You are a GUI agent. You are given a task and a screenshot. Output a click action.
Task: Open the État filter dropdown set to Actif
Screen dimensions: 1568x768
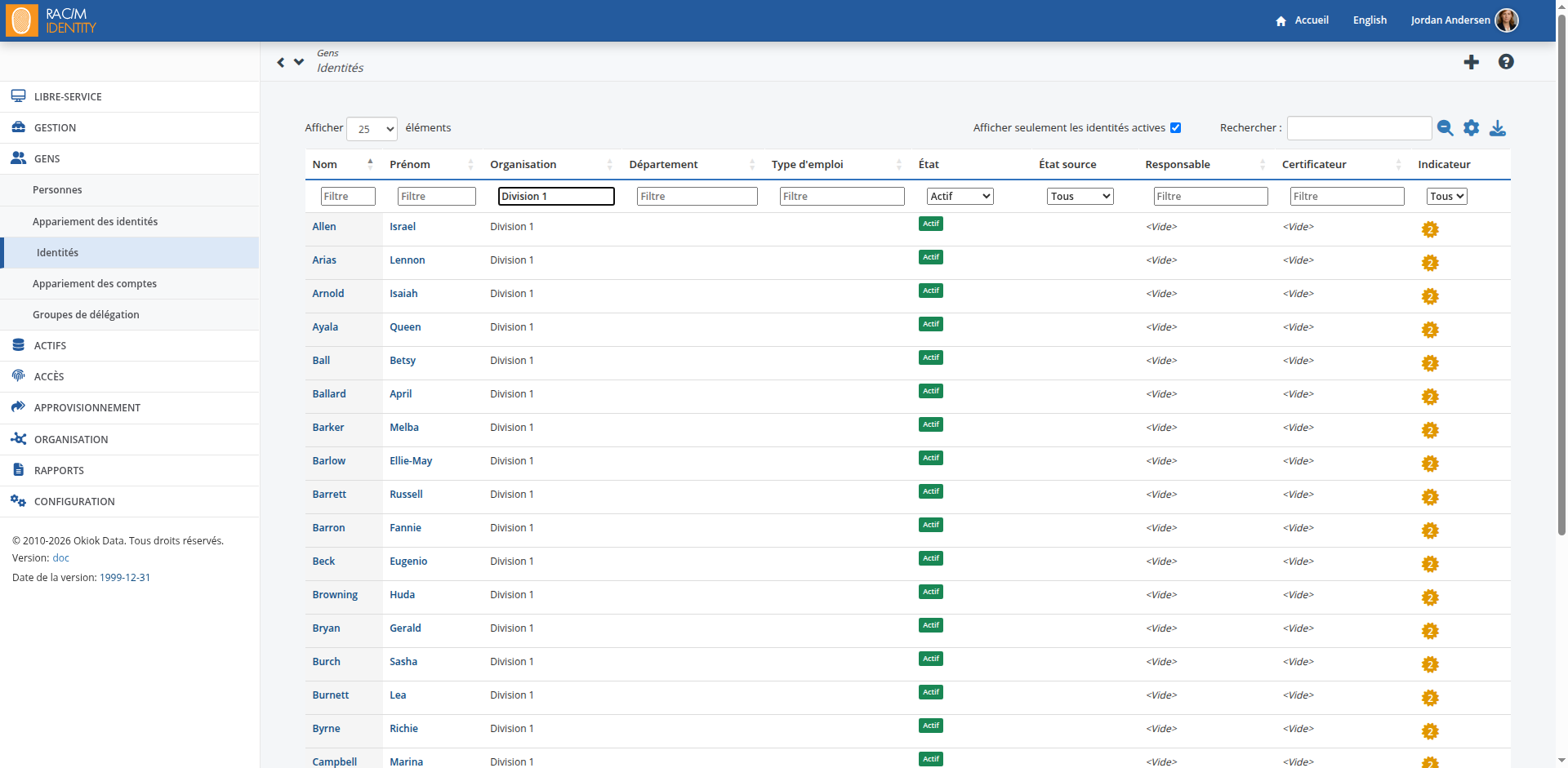coord(960,196)
